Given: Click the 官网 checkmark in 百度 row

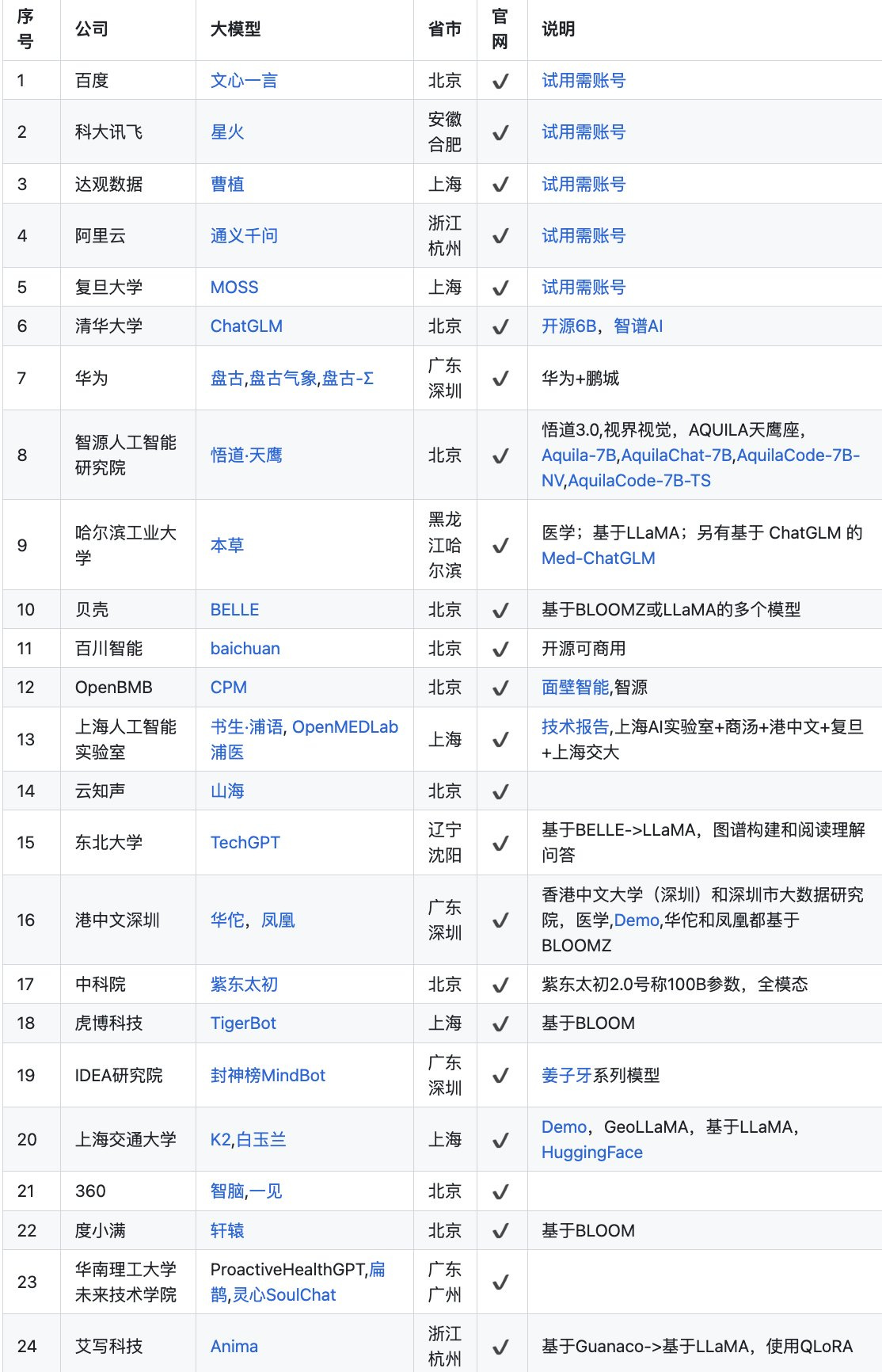Looking at the screenshot, I should tap(500, 82).
